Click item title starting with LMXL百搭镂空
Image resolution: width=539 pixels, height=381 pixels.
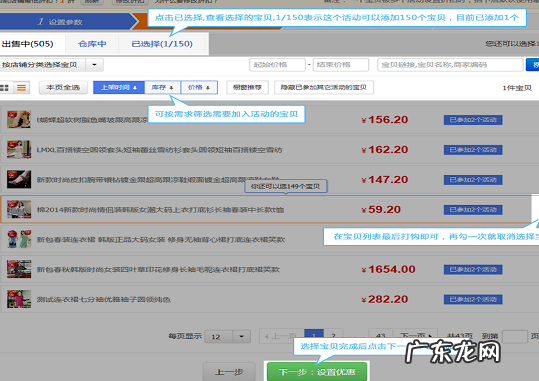(x=160, y=150)
